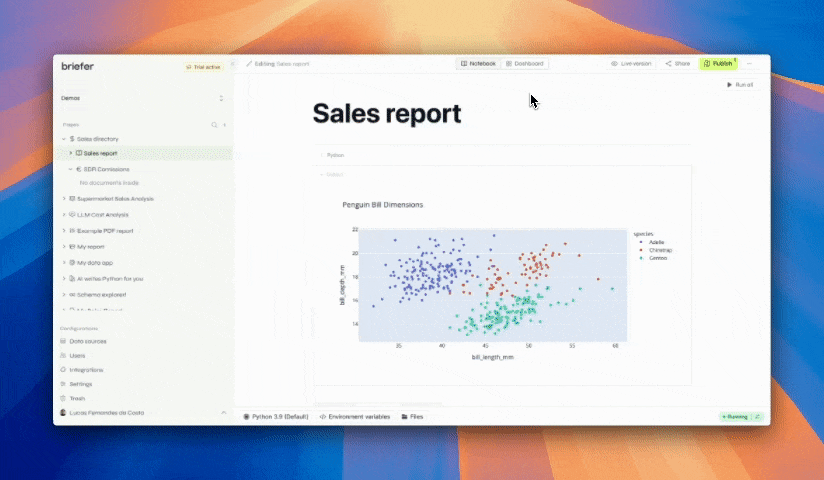This screenshot has height=480, width=824.
Task: Click the green Publish button
Action: pyautogui.click(x=718, y=64)
